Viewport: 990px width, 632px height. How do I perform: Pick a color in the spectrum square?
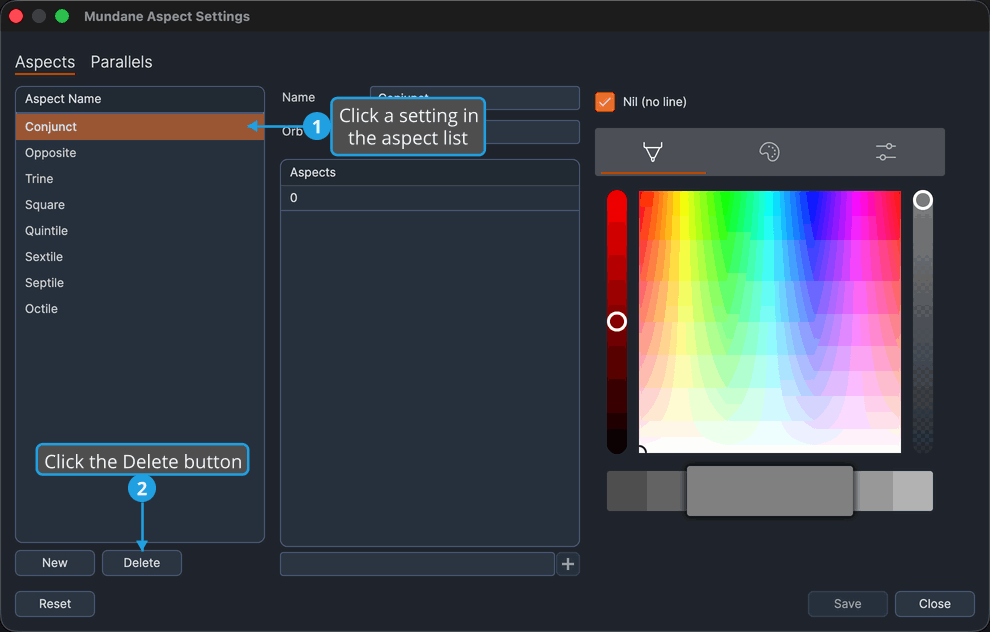tap(770, 321)
